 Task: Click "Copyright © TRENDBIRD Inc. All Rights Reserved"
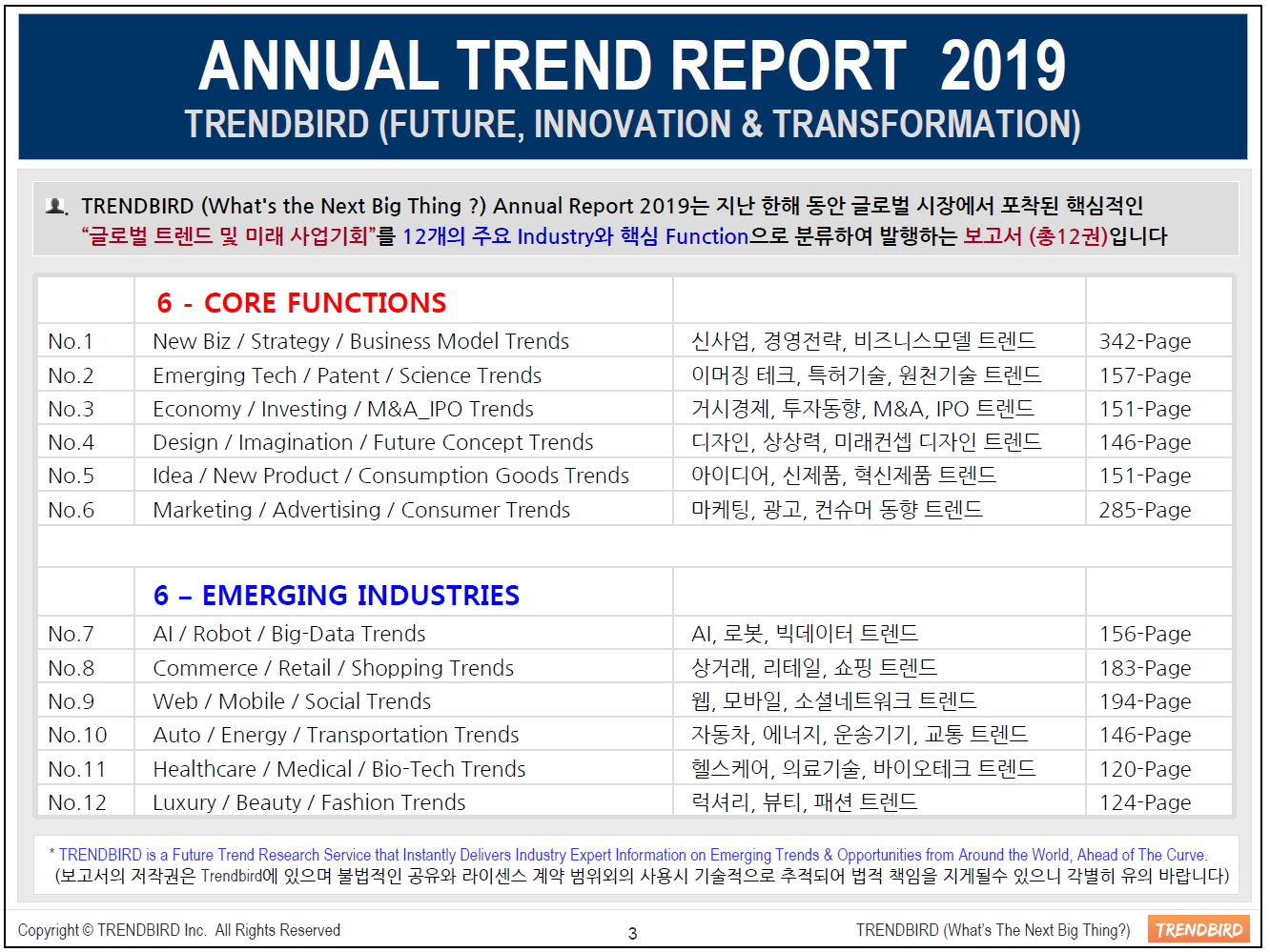pyautogui.click(x=179, y=930)
